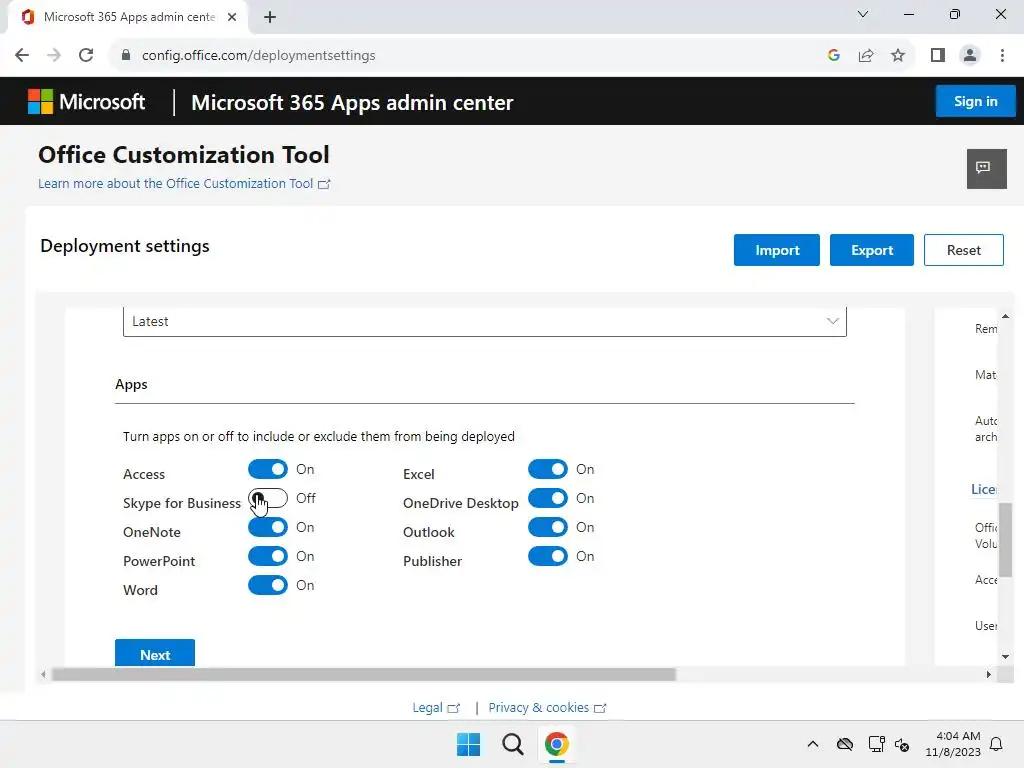Open Windows taskbar search
The image size is (1024, 768).
click(x=513, y=744)
